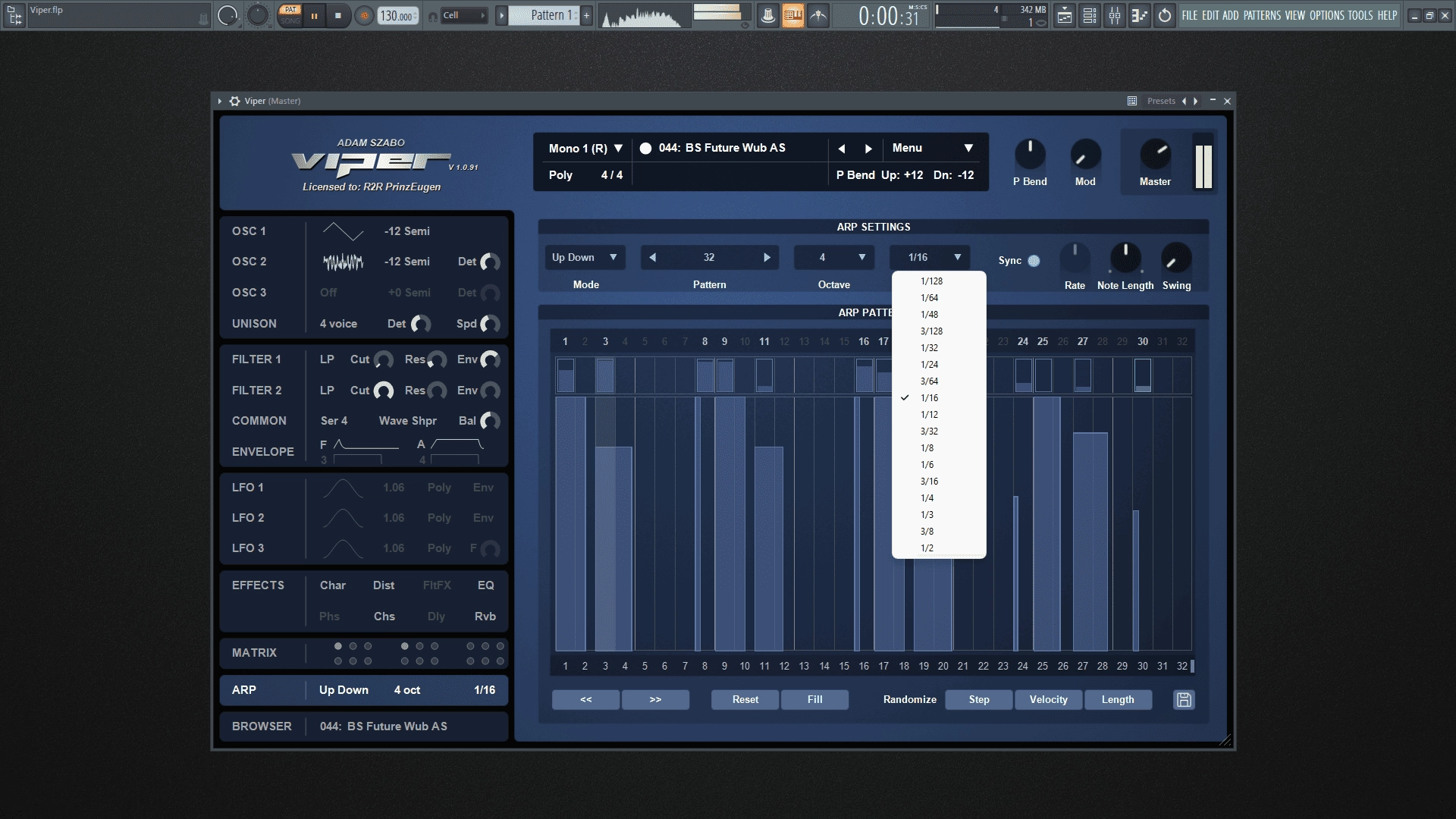This screenshot has width=1456, height=819.
Task: Toggle the record button in the transport
Action: [364, 15]
